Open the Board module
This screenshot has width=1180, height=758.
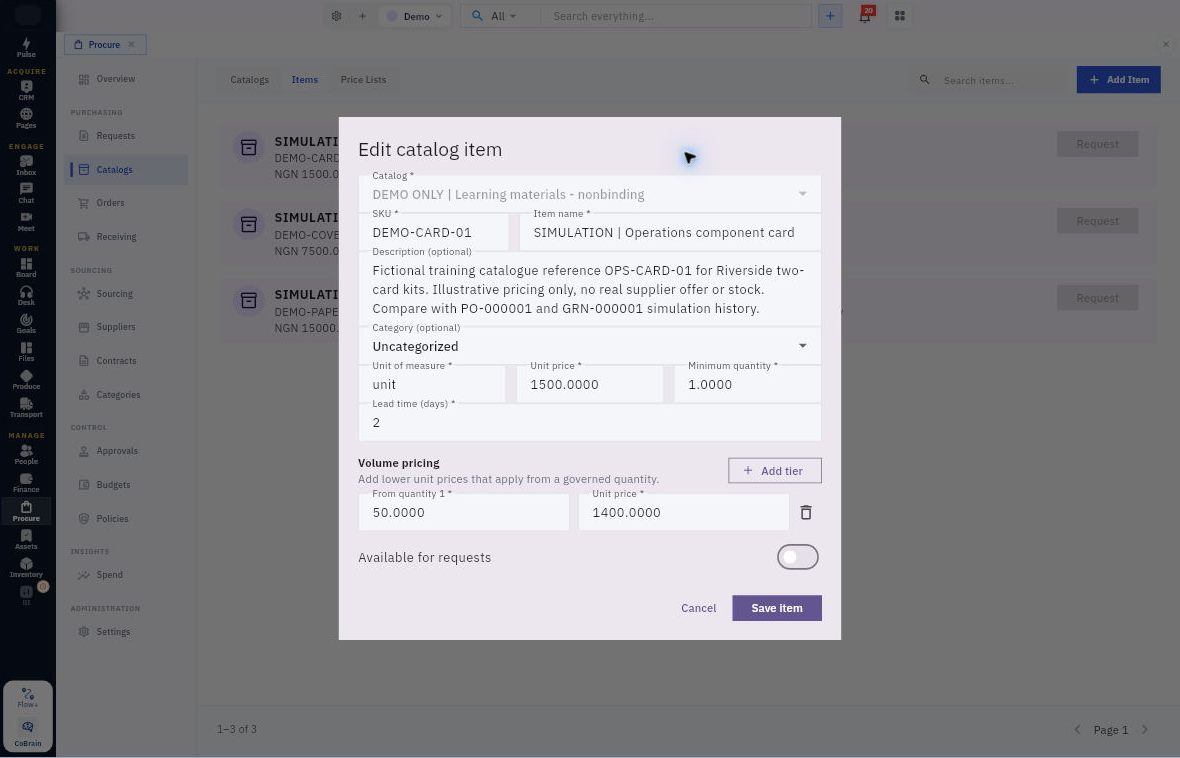(x=26, y=267)
